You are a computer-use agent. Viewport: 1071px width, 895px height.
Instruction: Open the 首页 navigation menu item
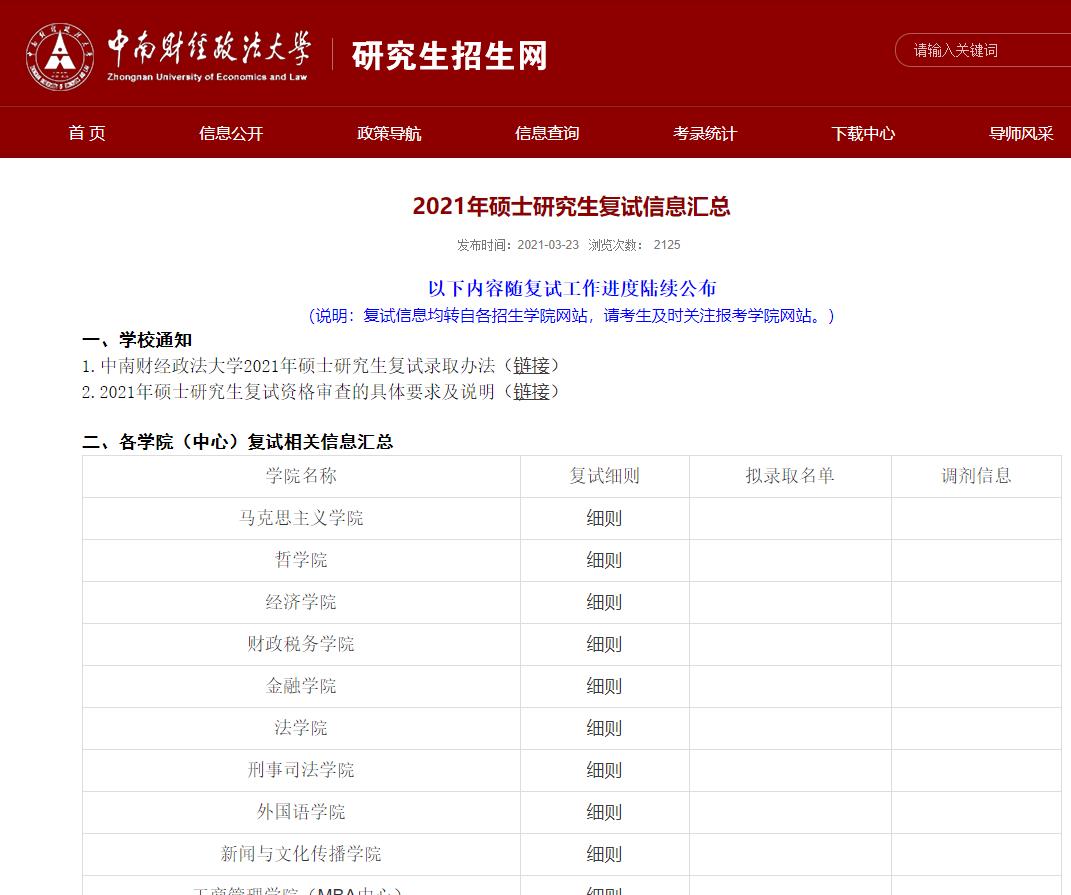tap(87, 133)
